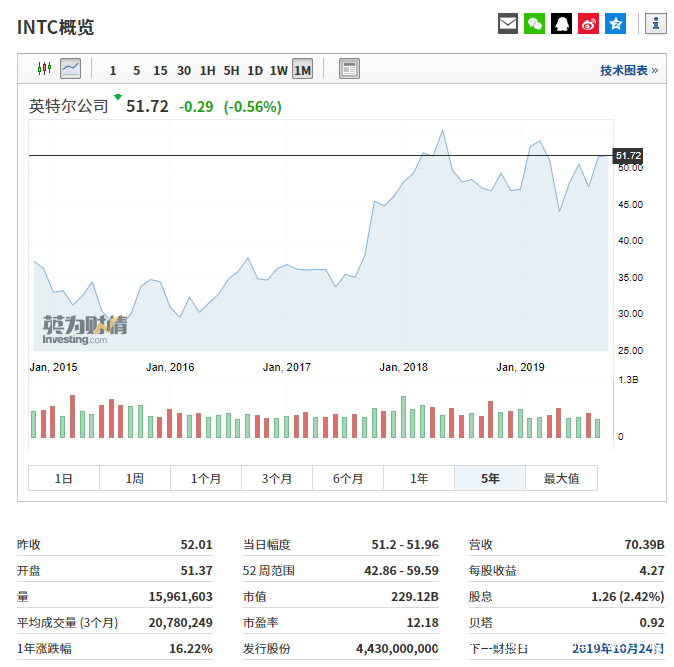Set chart interval to 1M
This screenshot has width=674, height=667.
(x=303, y=69)
